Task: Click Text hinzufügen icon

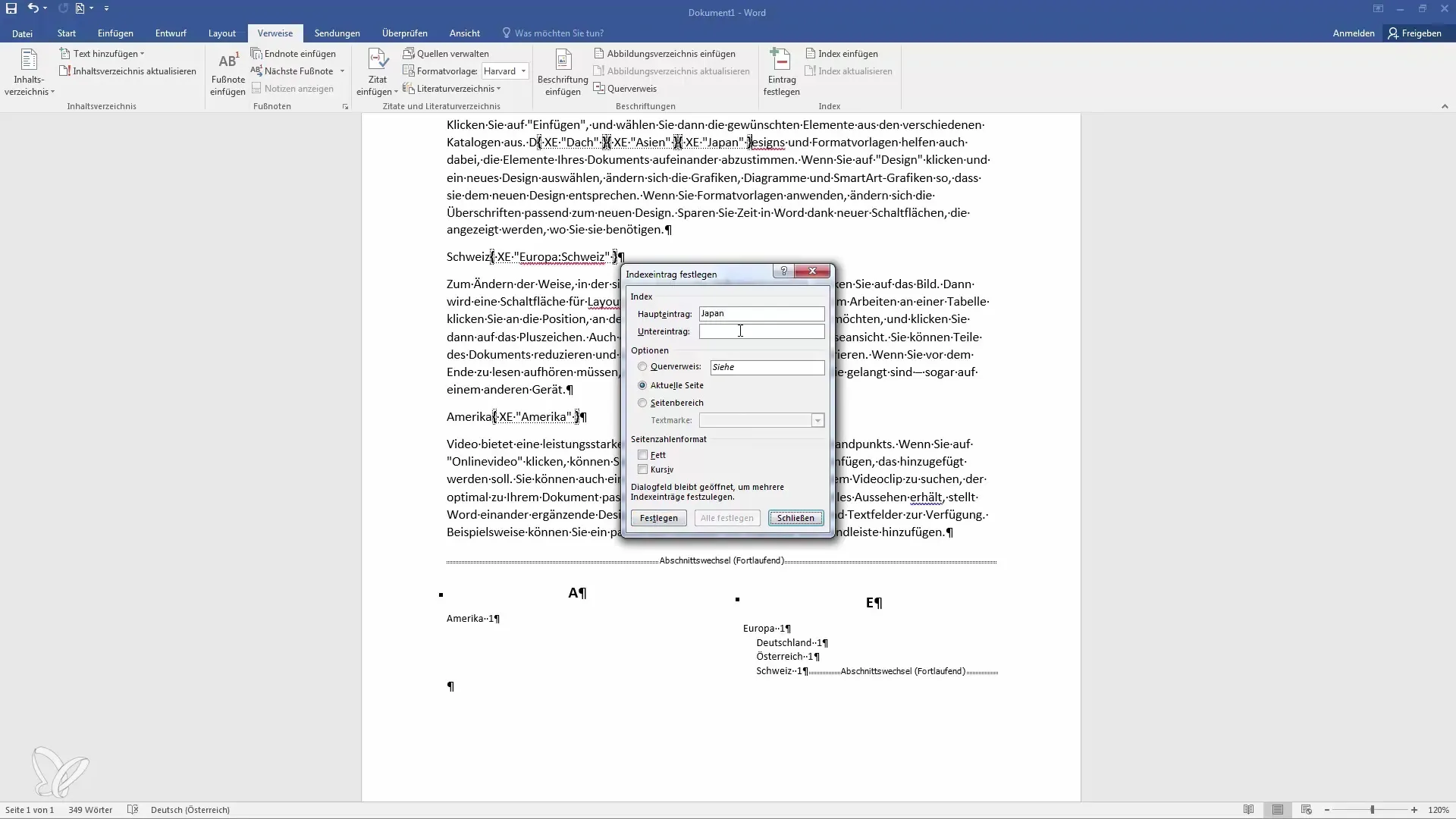Action: [x=65, y=54]
